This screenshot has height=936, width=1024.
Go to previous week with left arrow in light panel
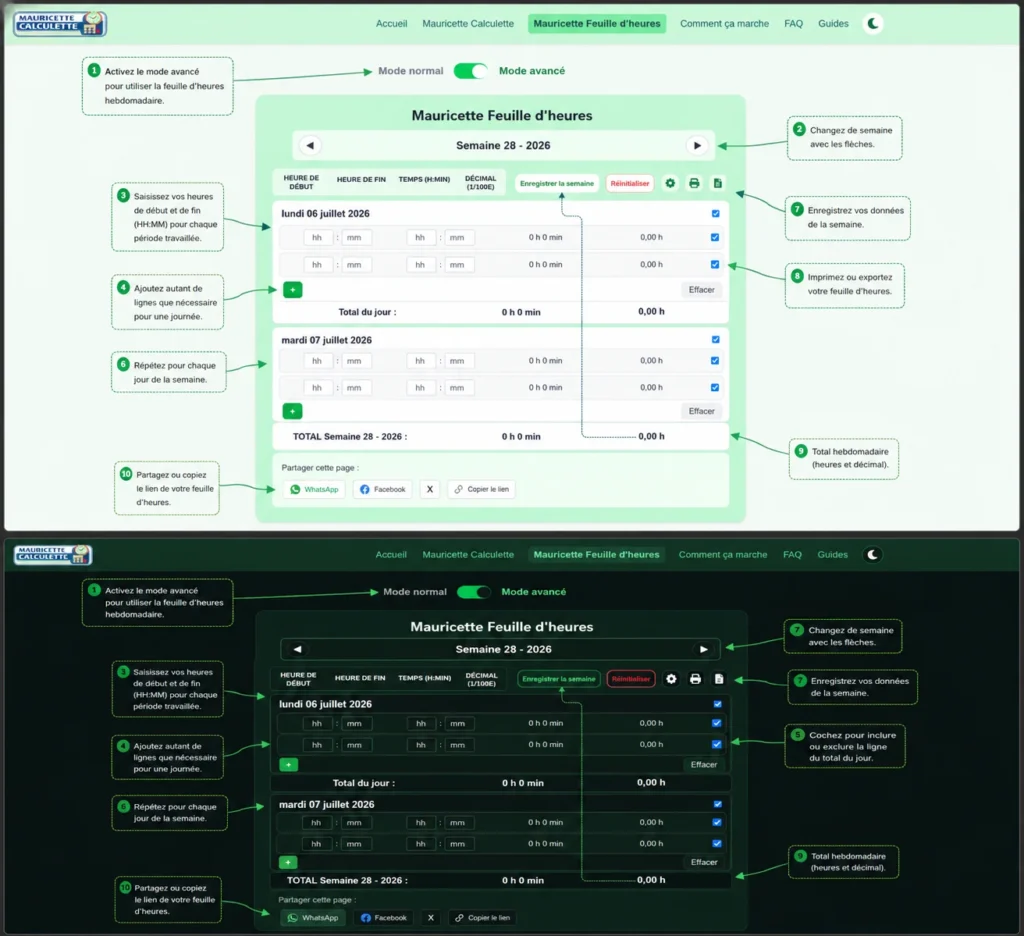310,146
